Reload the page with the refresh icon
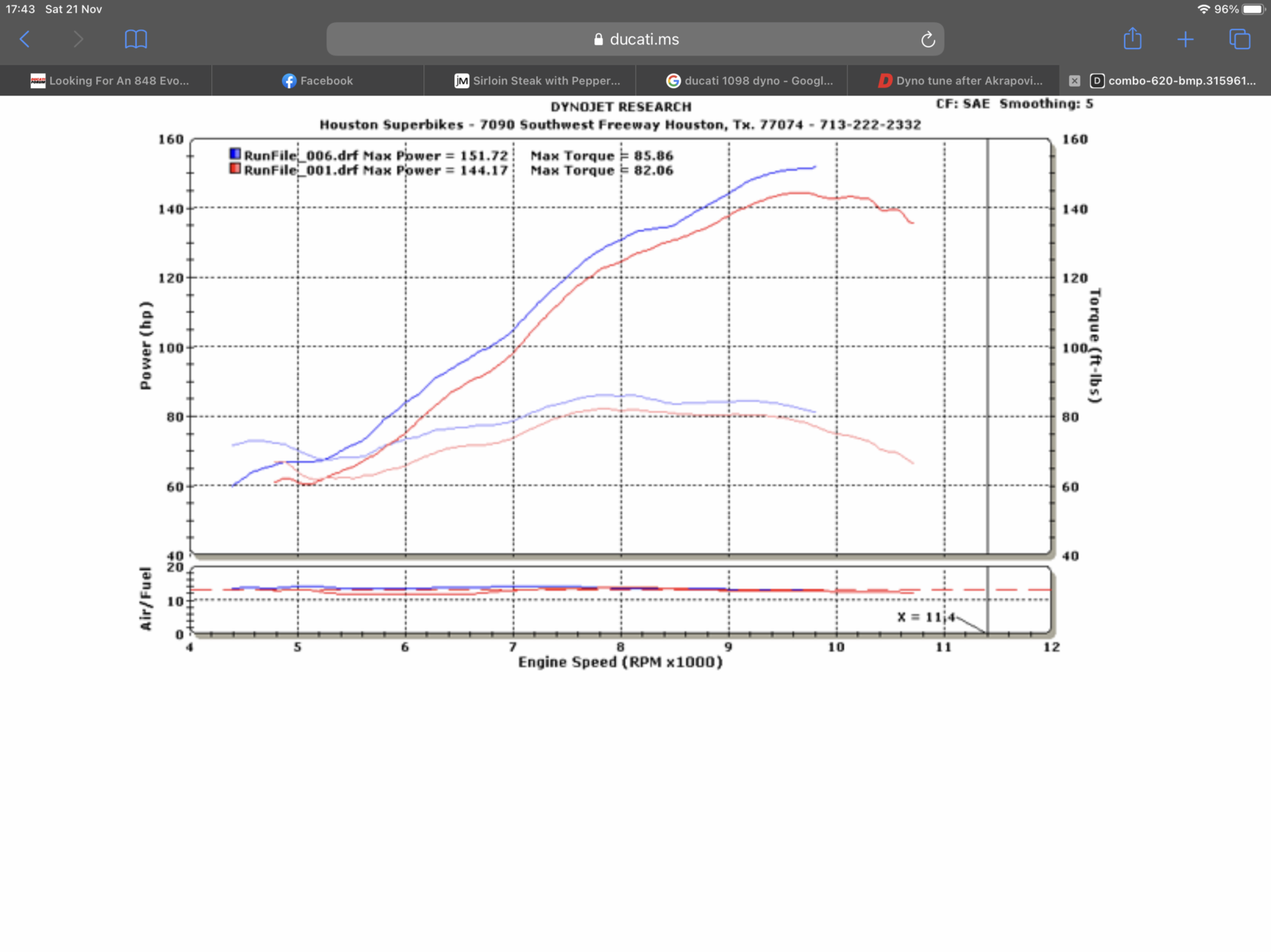Image resolution: width=1271 pixels, height=952 pixels. click(x=927, y=40)
